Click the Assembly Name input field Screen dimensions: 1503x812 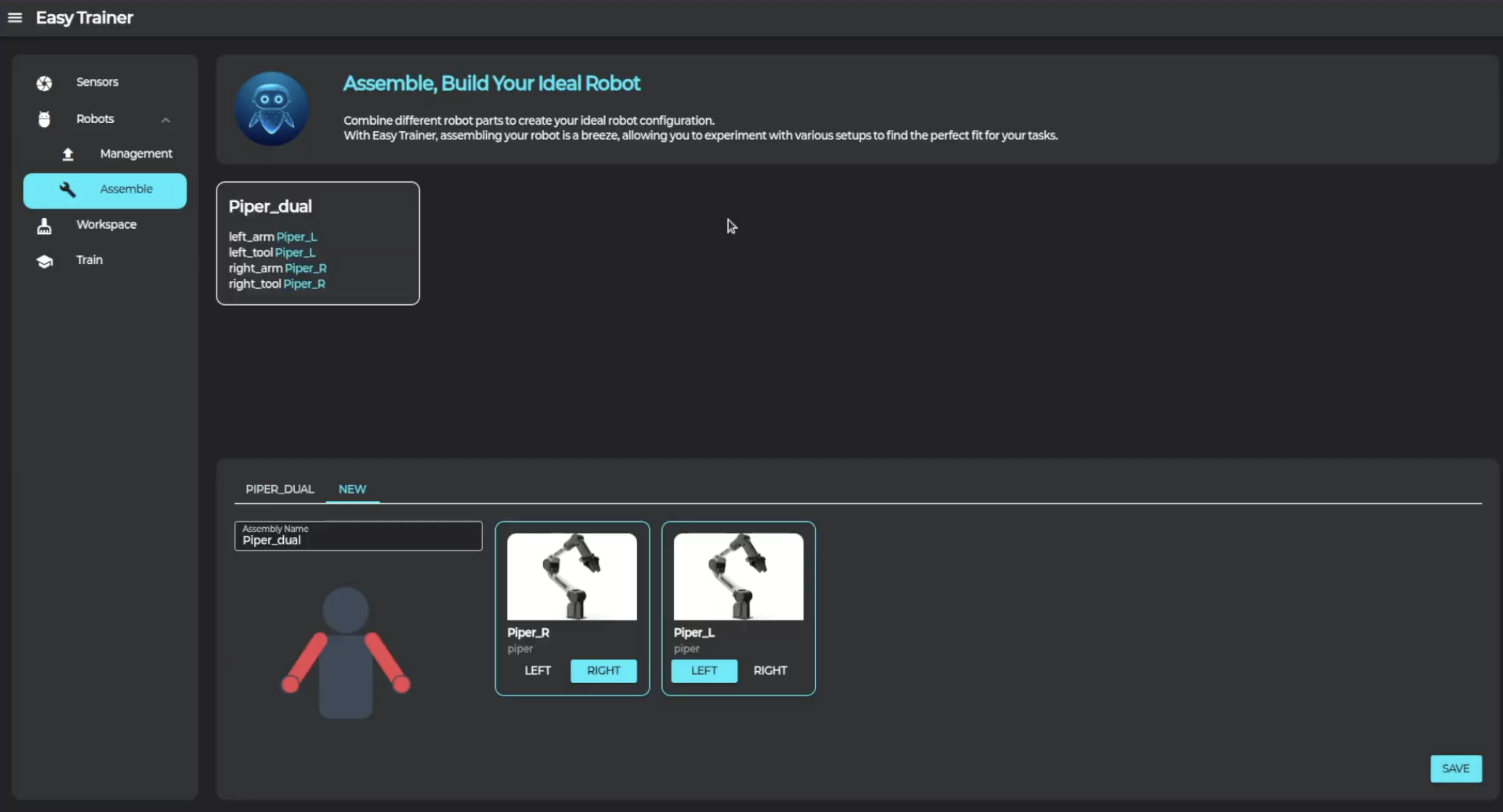coord(358,537)
